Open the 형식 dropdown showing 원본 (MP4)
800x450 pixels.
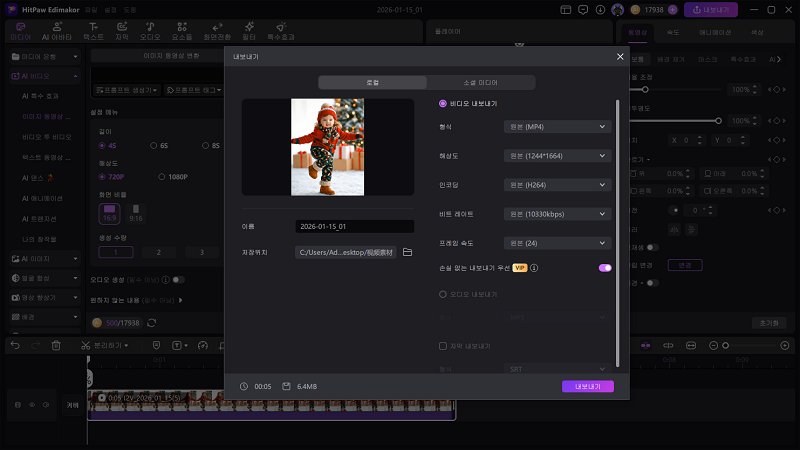click(557, 127)
